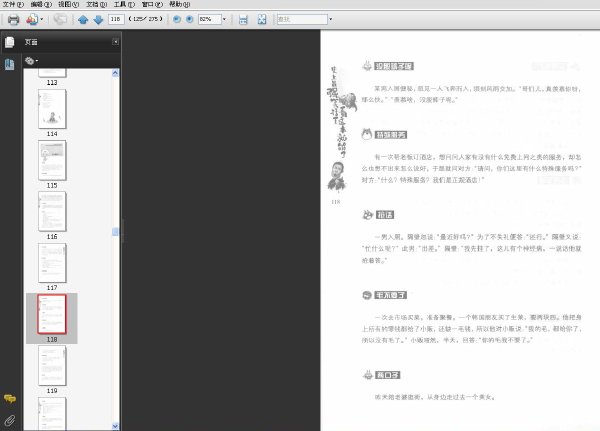Select page 117 thumbnail
The image size is (600, 431).
52,263
